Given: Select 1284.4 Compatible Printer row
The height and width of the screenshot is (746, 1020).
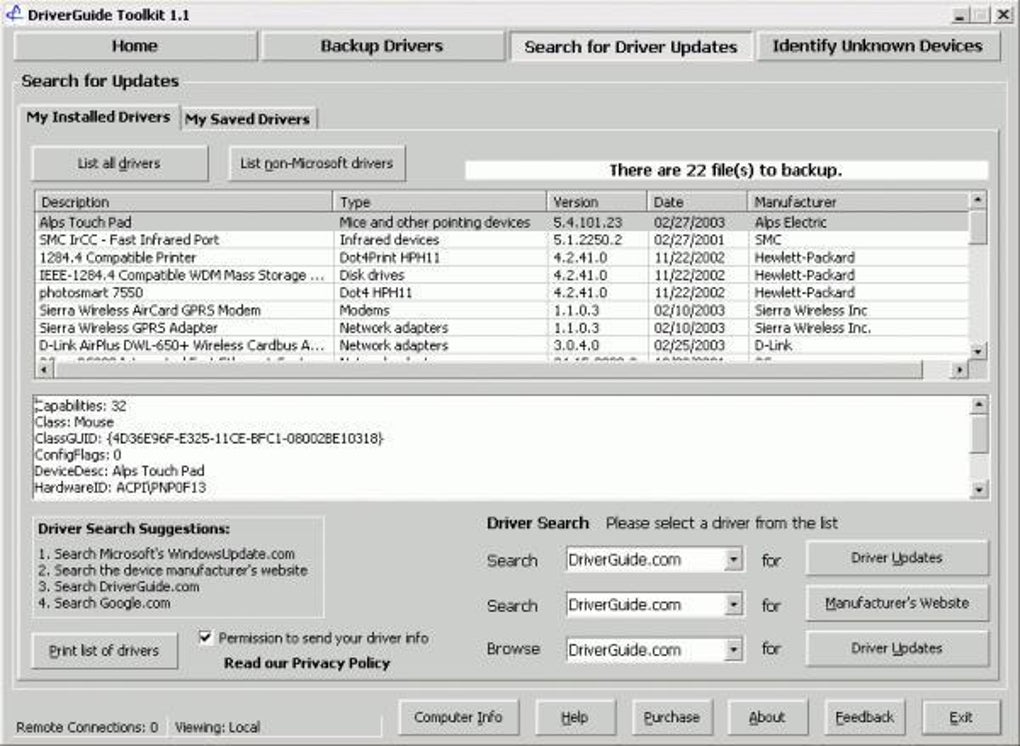Looking at the screenshot, I should (x=502, y=258).
